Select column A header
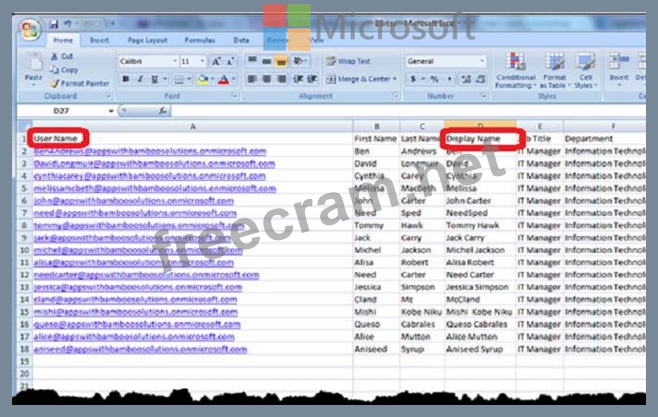Screen dimensions: 658x417 tap(193, 126)
